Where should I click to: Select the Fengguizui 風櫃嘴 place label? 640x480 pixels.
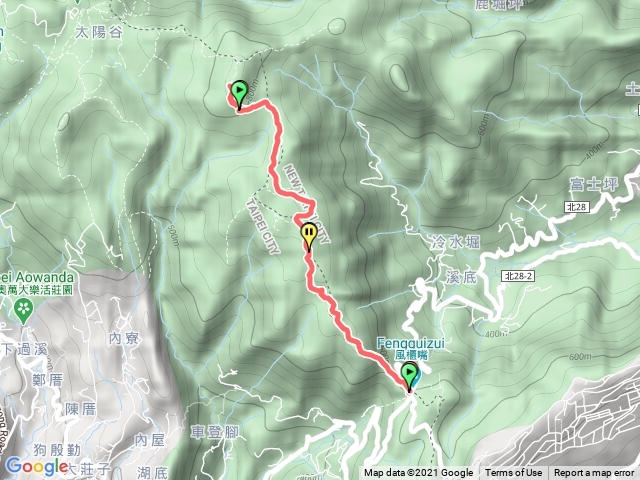click(411, 349)
